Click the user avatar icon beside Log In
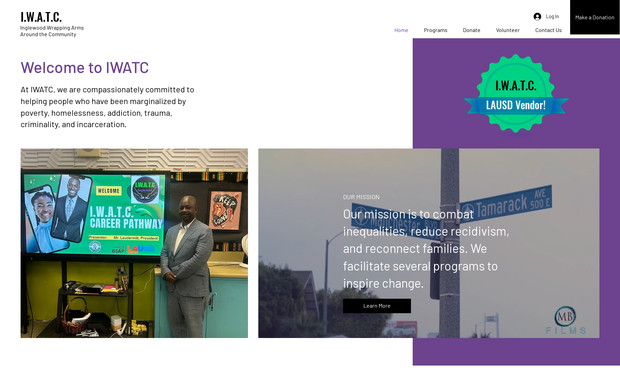 pyautogui.click(x=537, y=17)
